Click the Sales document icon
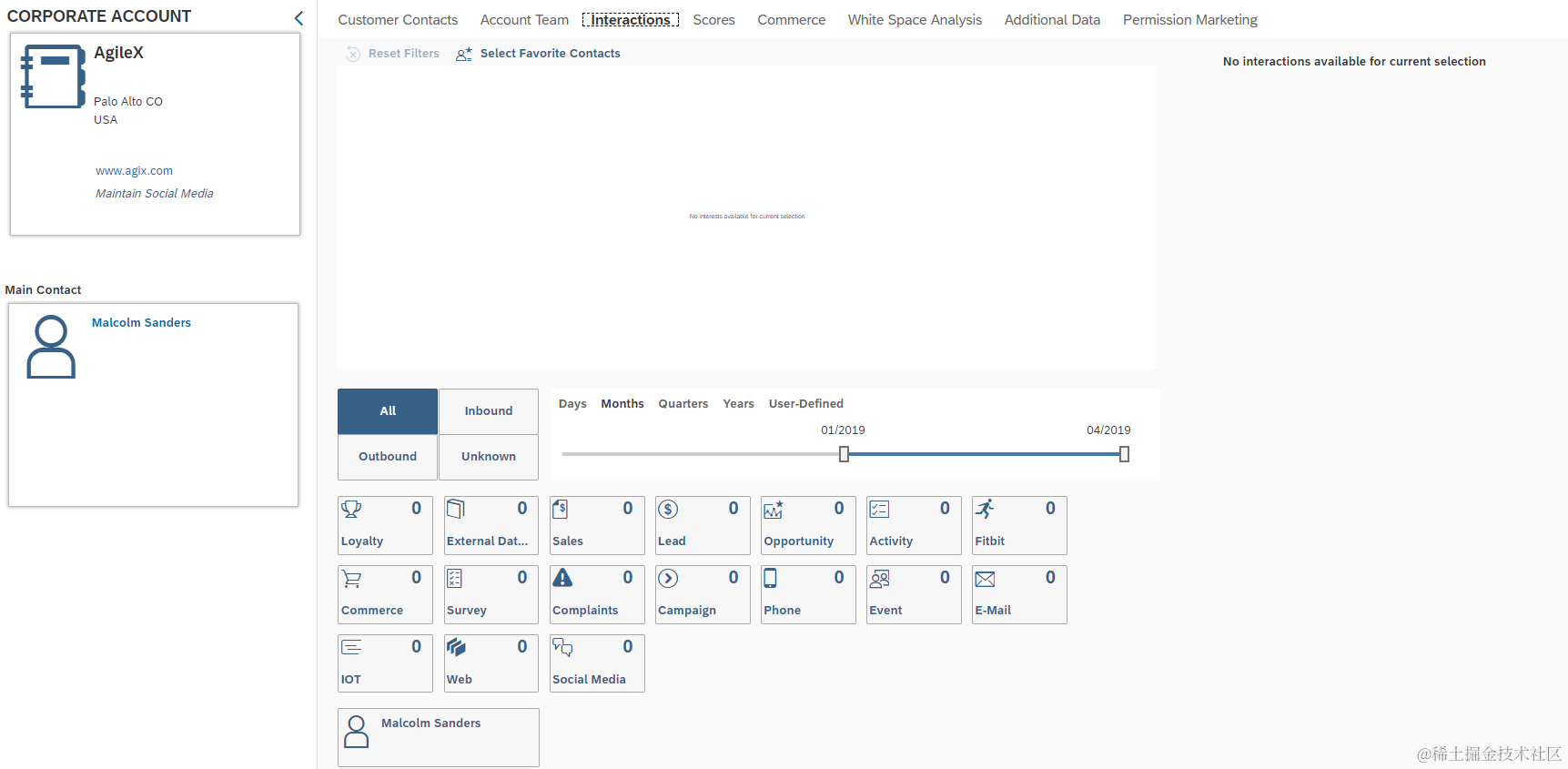 (x=561, y=510)
